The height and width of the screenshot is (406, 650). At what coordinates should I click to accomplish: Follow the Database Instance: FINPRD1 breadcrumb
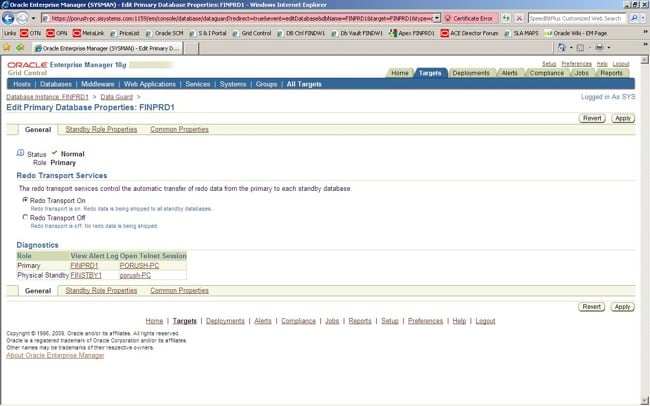[x=47, y=97]
